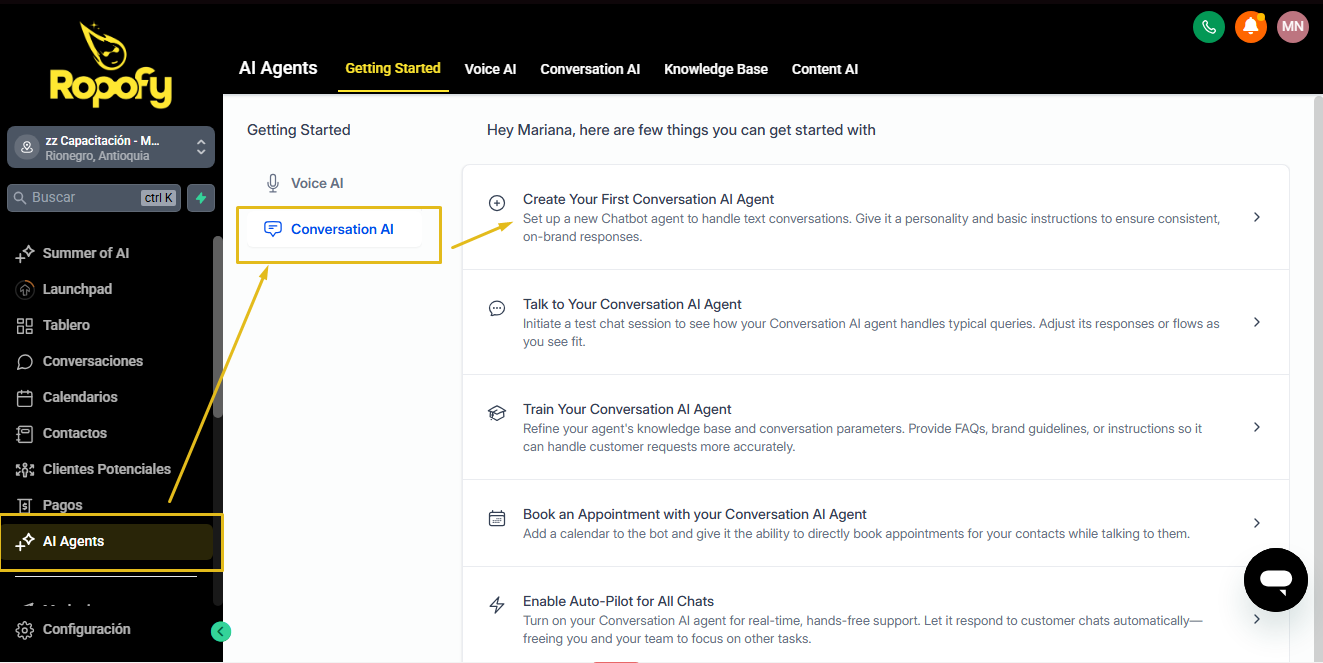Open the orange notifications bell
The height and width of the screenshot is (663, 1323).
(x=1251, y=27)
